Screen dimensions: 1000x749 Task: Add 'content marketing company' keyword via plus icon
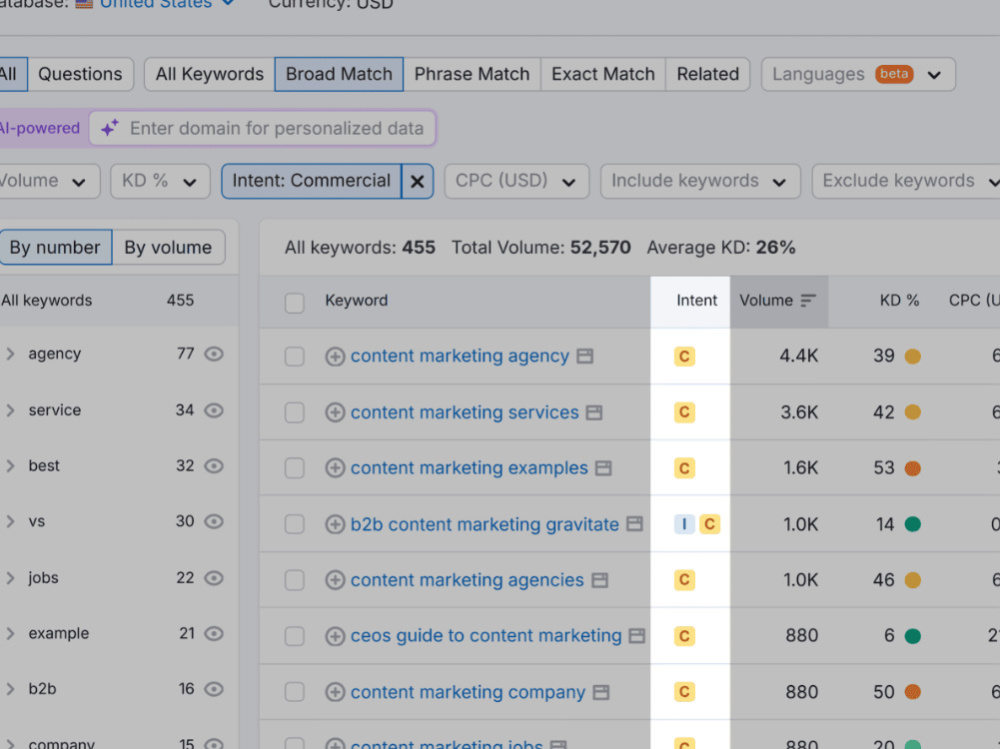(x=335, y=692)
